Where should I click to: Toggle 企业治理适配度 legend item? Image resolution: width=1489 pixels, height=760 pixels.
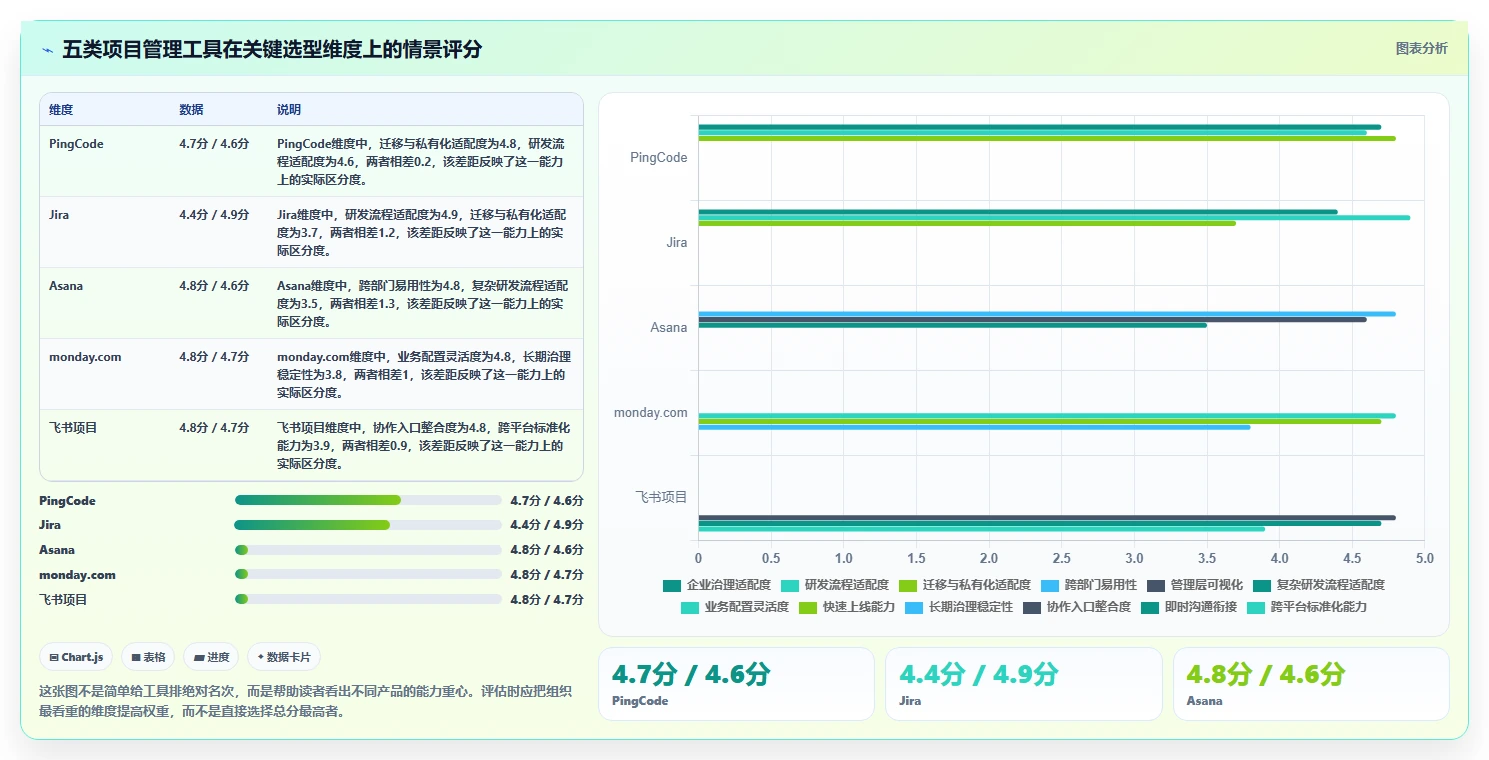pos(717,585)
